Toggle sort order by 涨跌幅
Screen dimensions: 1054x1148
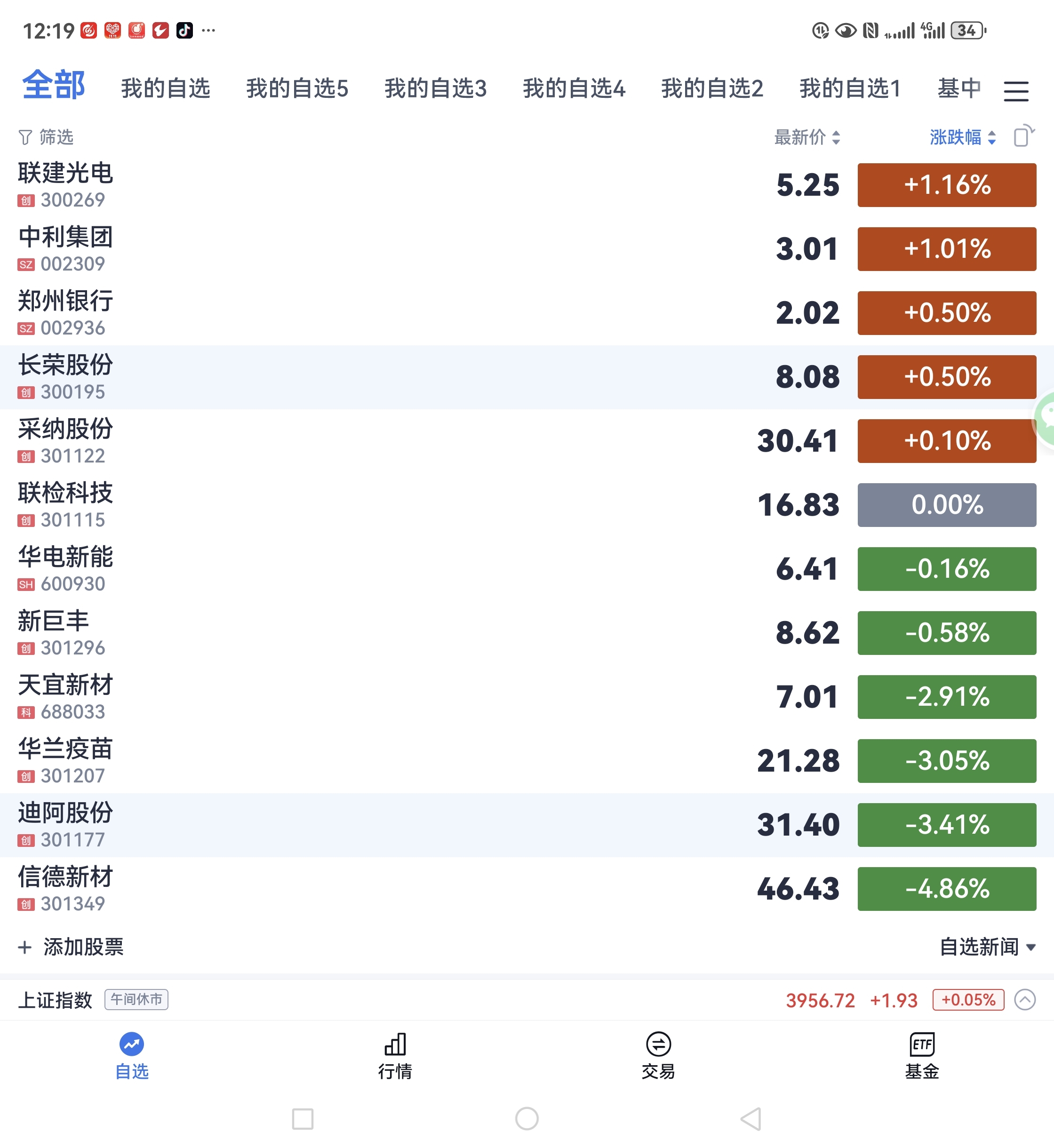click(962, 137)
